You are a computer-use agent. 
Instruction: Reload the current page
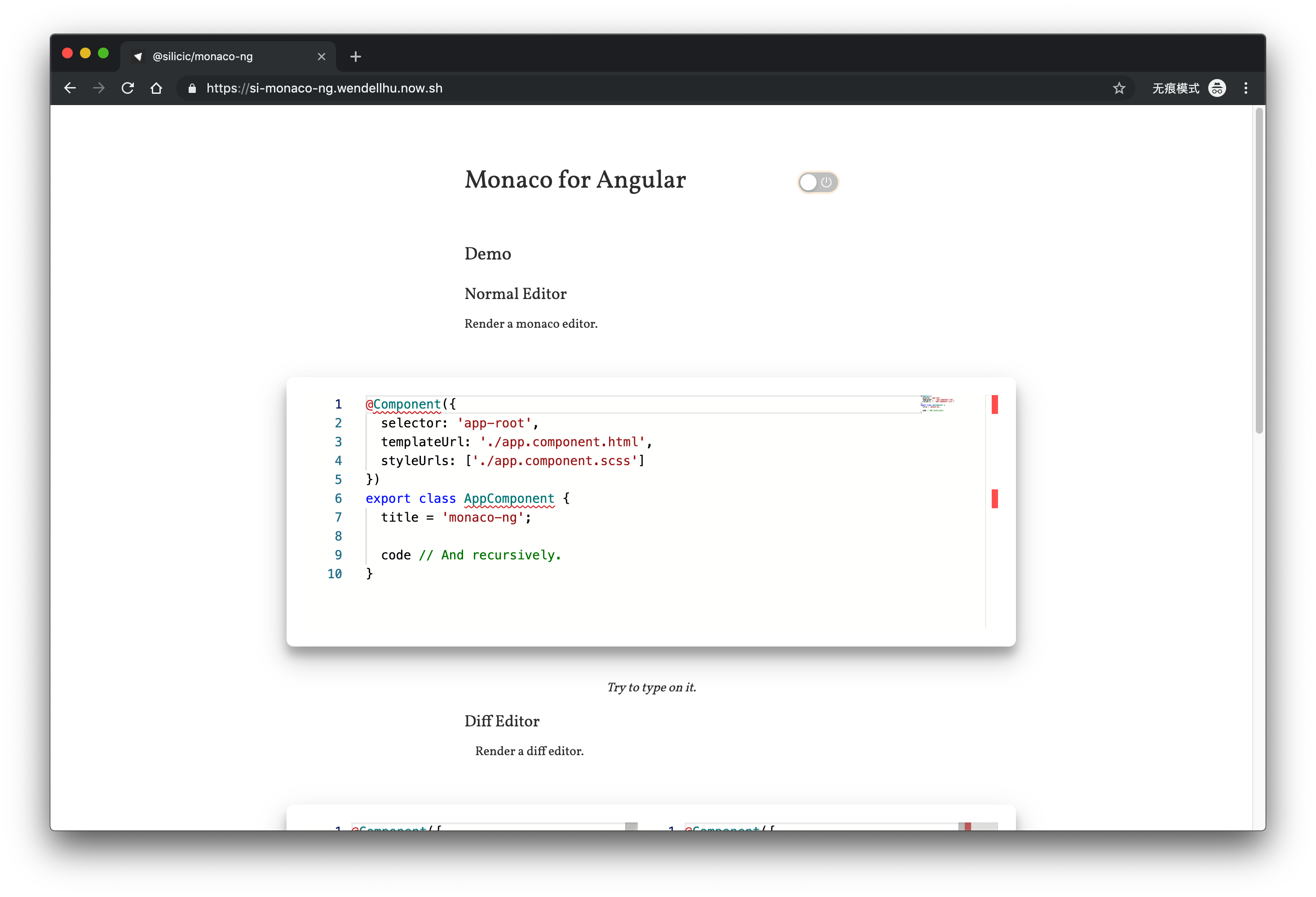point(128,88)
